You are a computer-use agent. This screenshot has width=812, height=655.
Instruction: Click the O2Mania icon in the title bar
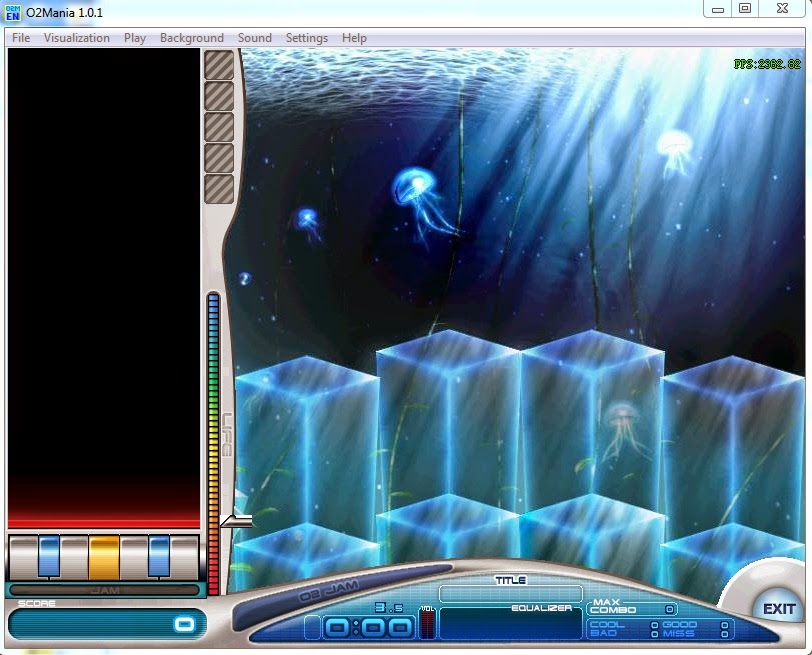(x=12, y=12)
